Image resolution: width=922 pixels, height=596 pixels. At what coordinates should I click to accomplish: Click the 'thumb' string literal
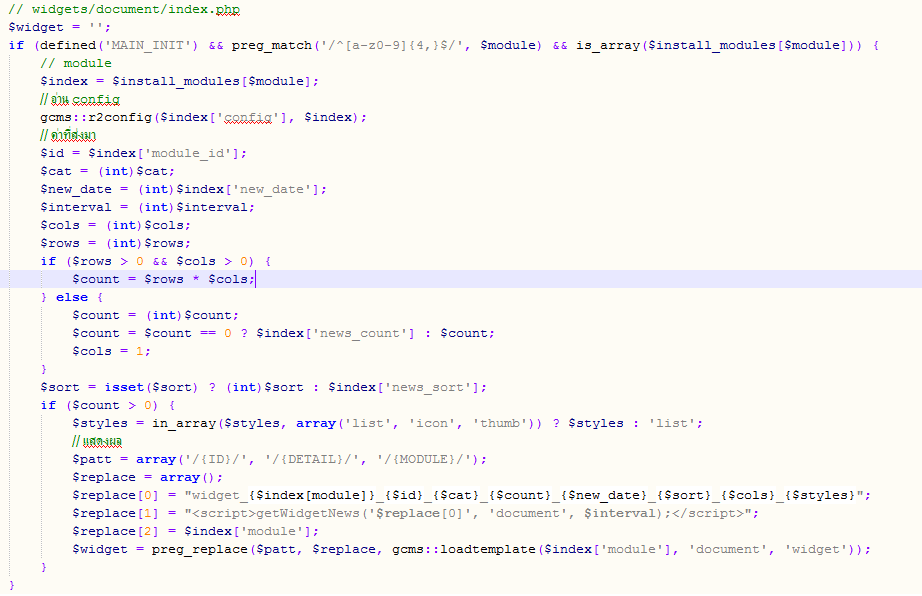(500, 423)
